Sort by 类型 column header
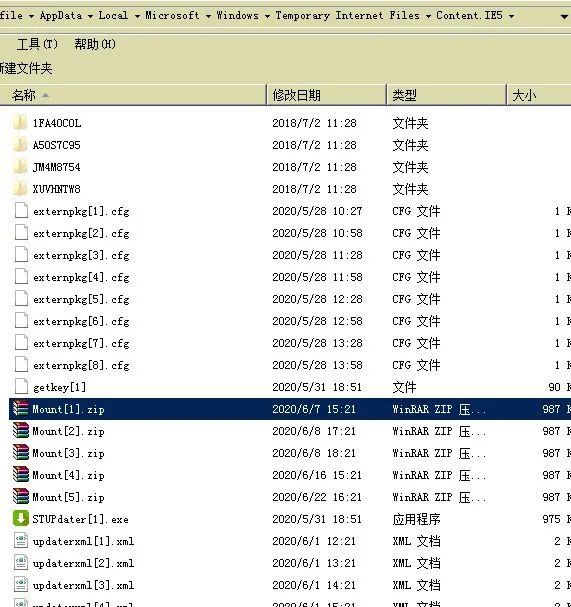571x607 pixels. pos(447,95)
